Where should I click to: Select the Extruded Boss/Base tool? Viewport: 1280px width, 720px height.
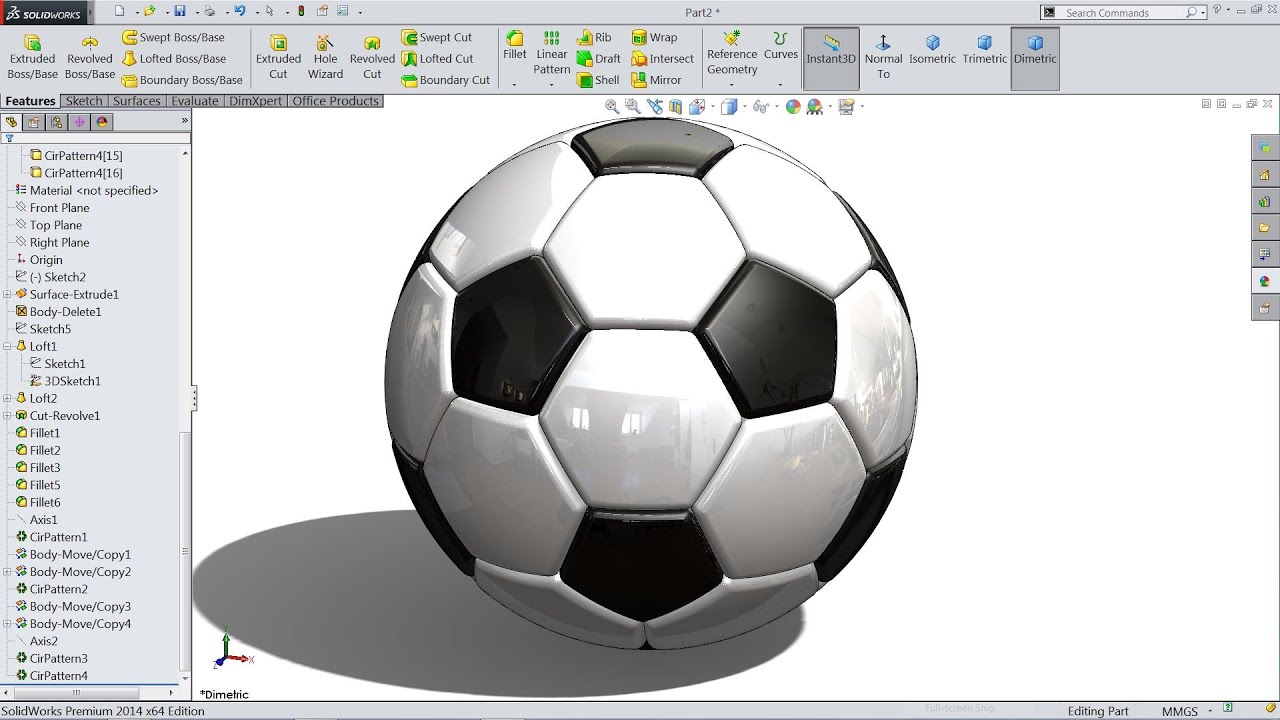33,57
